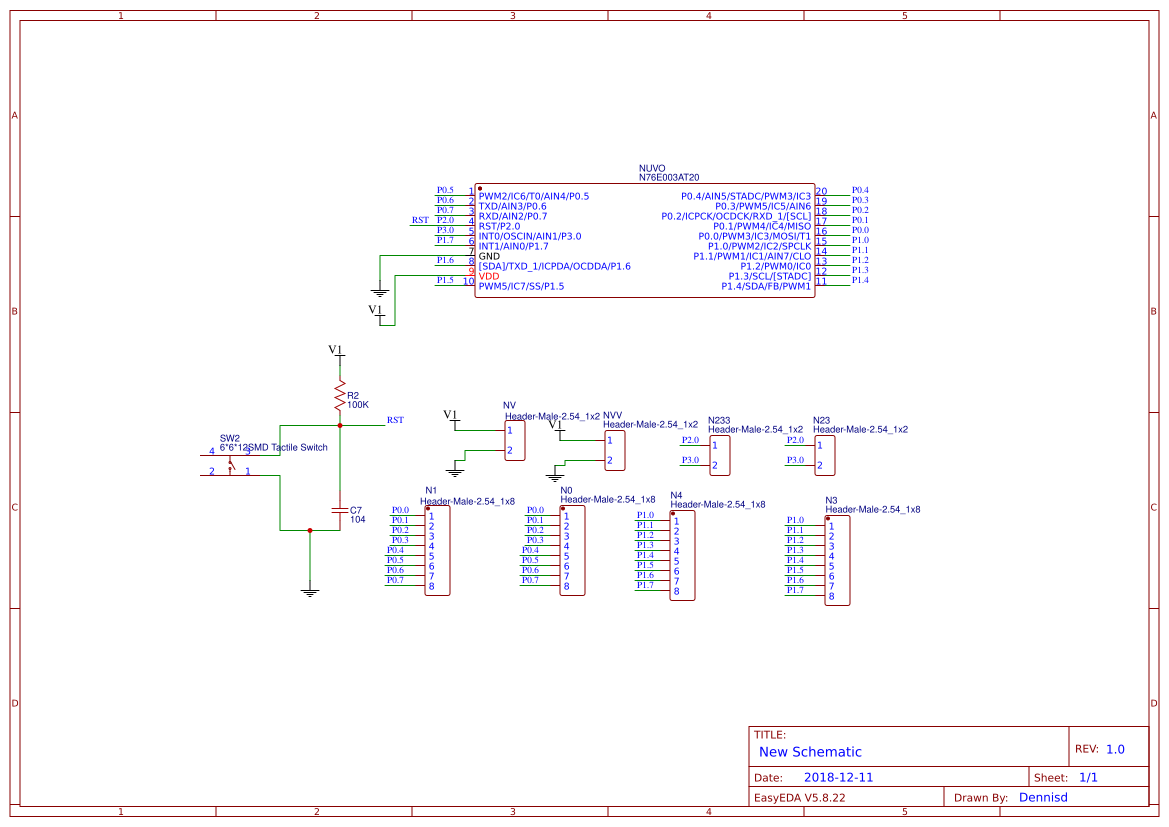Select pin name P0.0/PWM3/IC3/MOSI/T1

click(754, 236)
